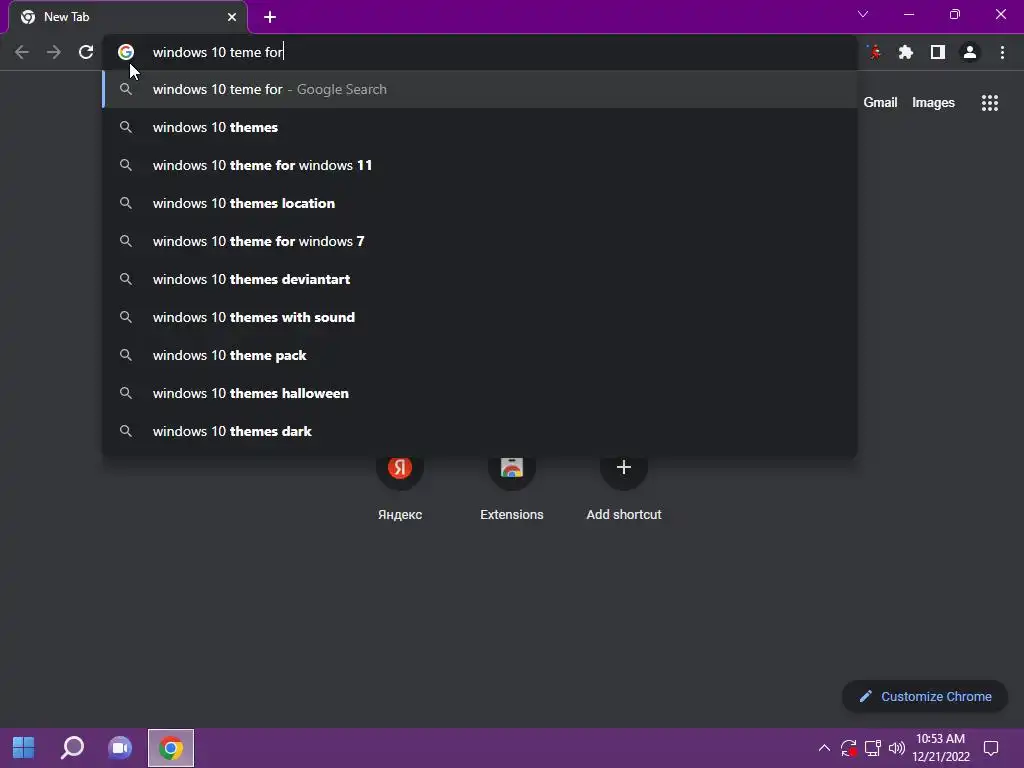The width and height of the screenshot is (1024, 768).
Task: Click the sync status tray icon
Action: pyautogui.click(x=848, y=748)
